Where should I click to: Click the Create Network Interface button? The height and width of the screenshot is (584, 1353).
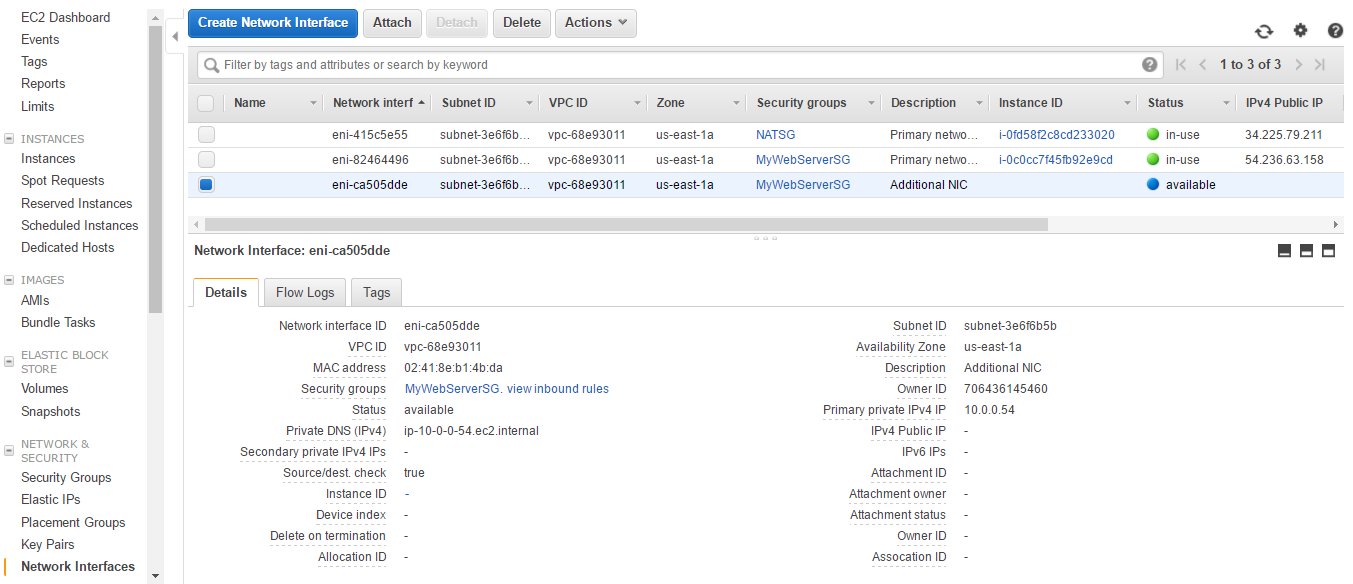click(x=273, y=23)
